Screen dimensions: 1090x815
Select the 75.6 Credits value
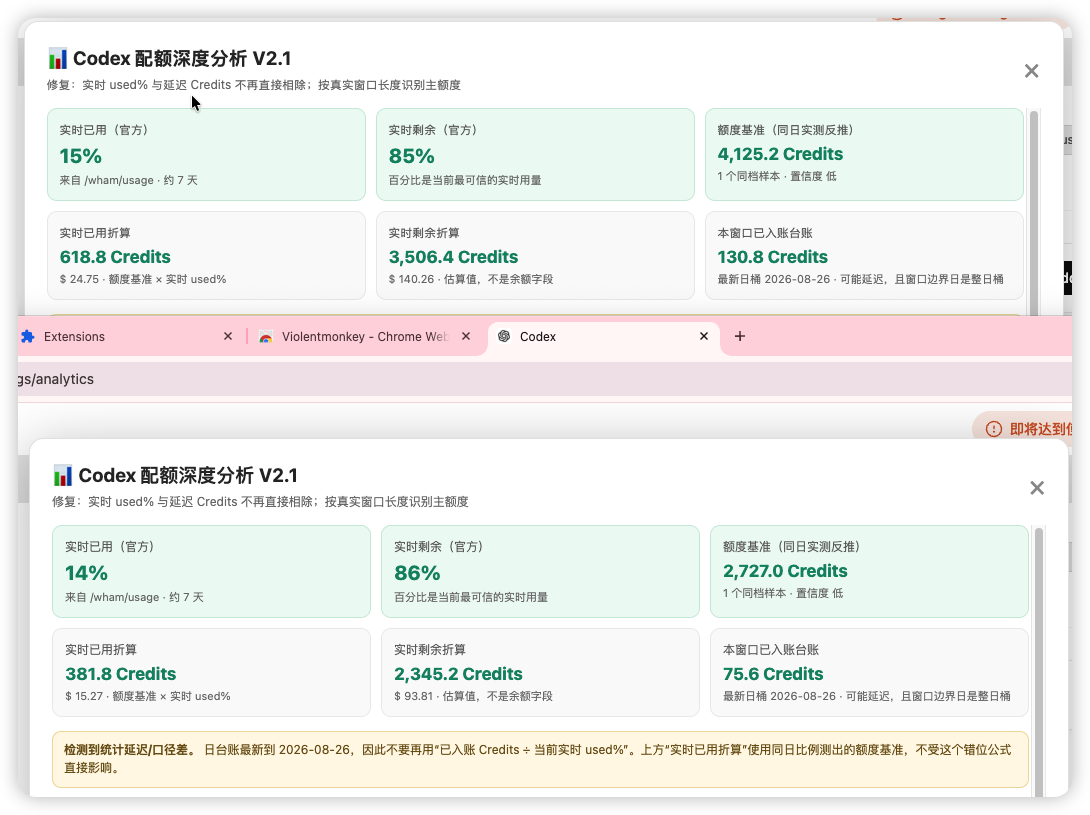(x=773, y=674)
